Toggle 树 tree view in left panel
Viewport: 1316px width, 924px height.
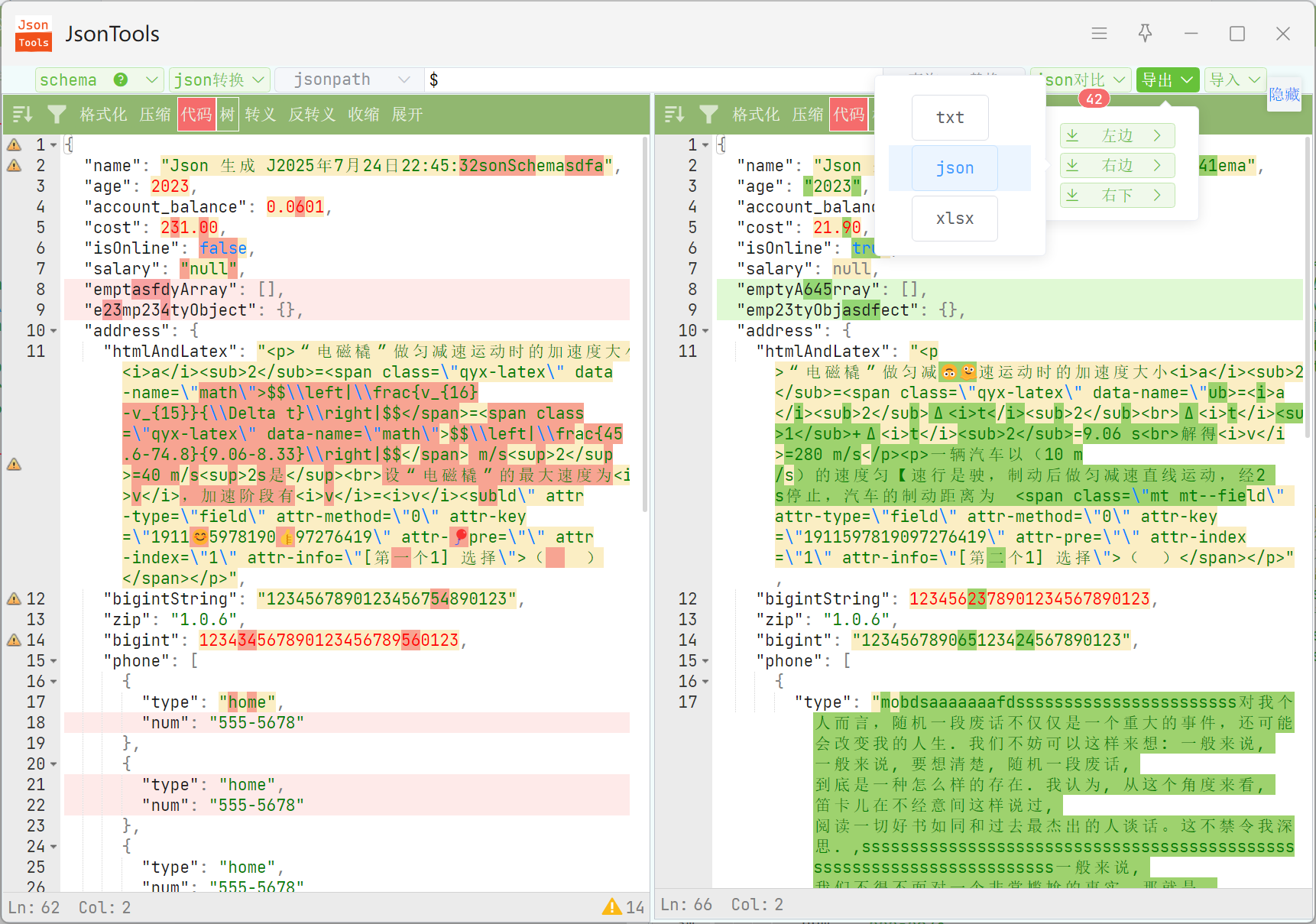point(228,115)
